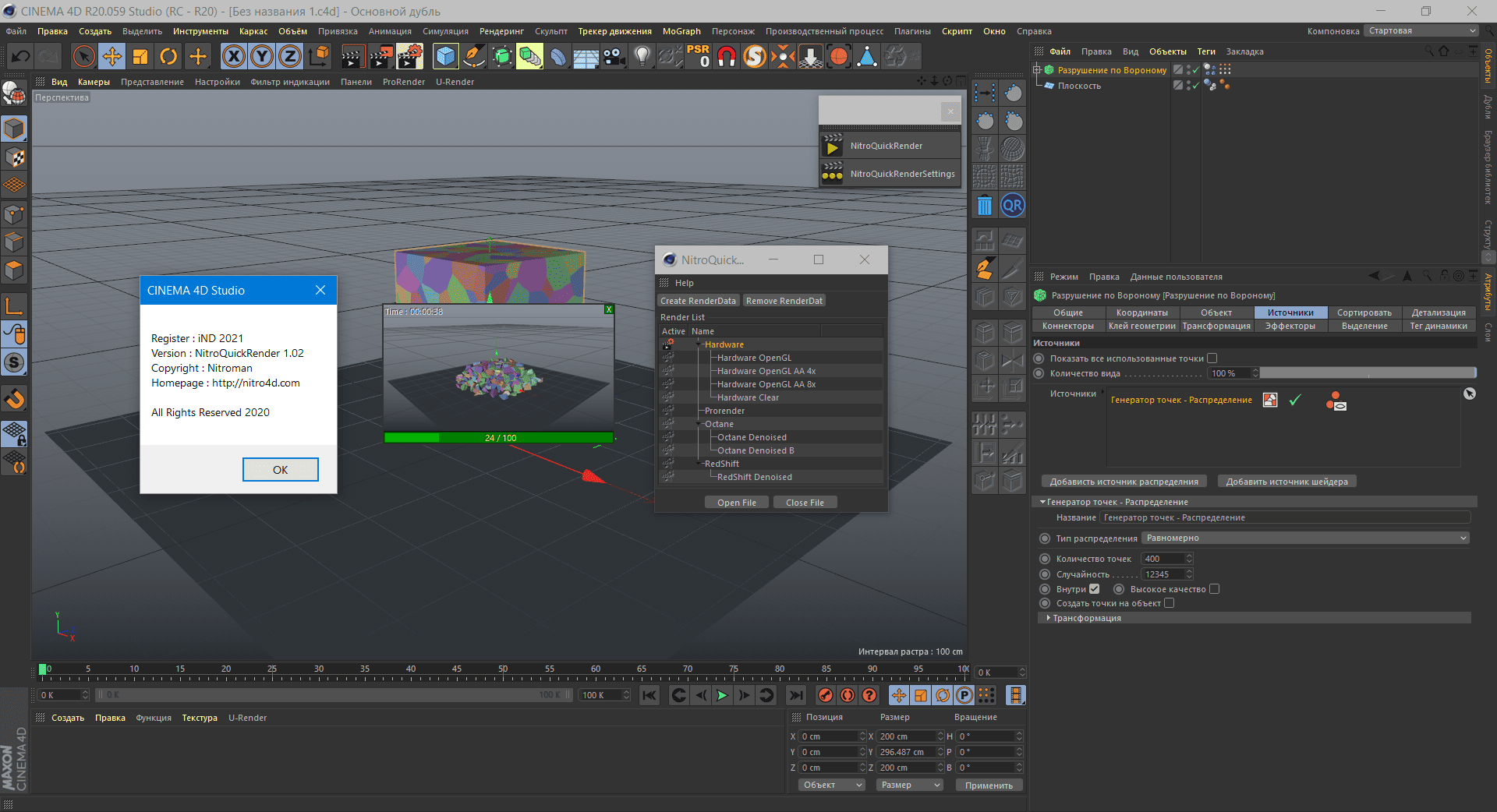The image size is (1497, 812).
Task: Select Texture mode icon in left toolbar
Action: [x=14, y=157]
